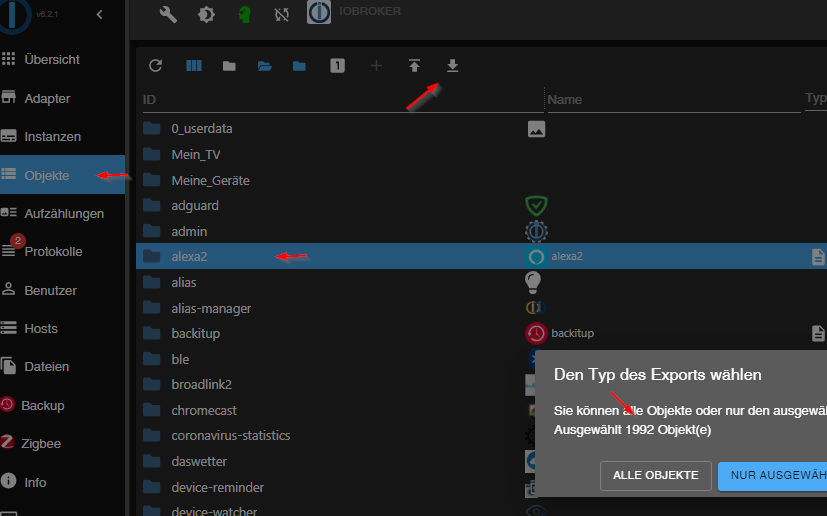This screenshot has height=516, width=827.
Task: Click the ioBroker host logo icon
Action: (319, 12)
